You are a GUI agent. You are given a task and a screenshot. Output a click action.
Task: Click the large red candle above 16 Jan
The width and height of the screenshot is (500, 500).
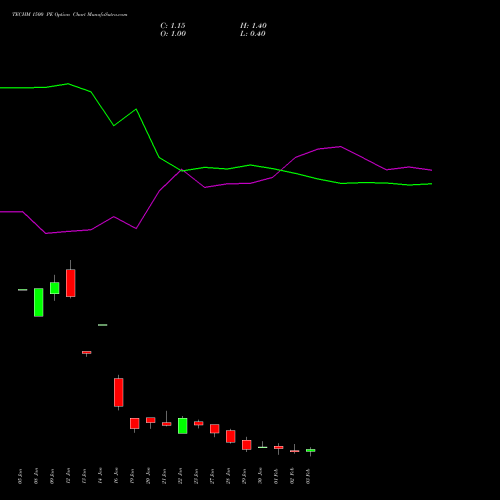pos(119,392)
